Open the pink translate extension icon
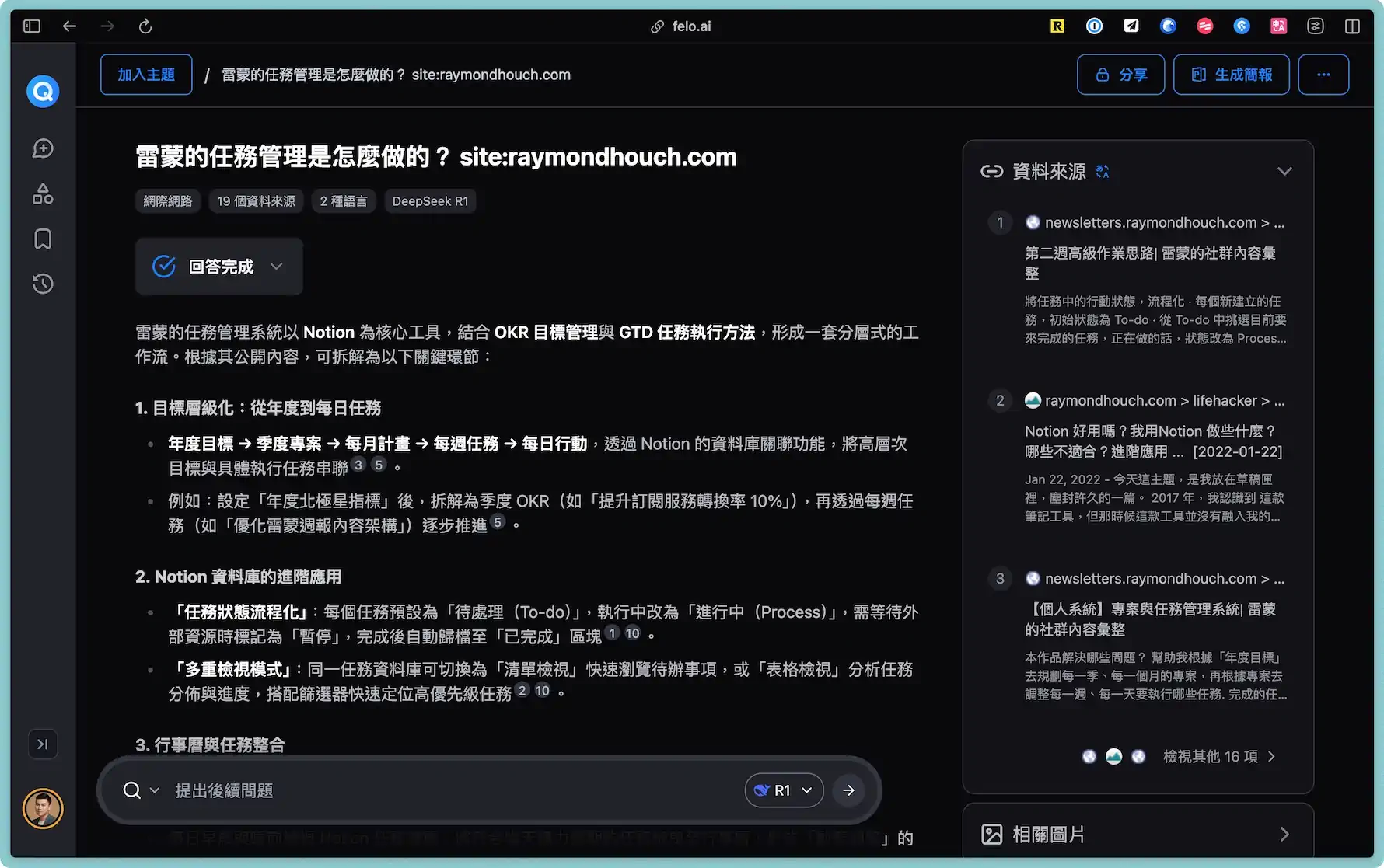Viewport: 1384px width, 868px height. 1278,26
